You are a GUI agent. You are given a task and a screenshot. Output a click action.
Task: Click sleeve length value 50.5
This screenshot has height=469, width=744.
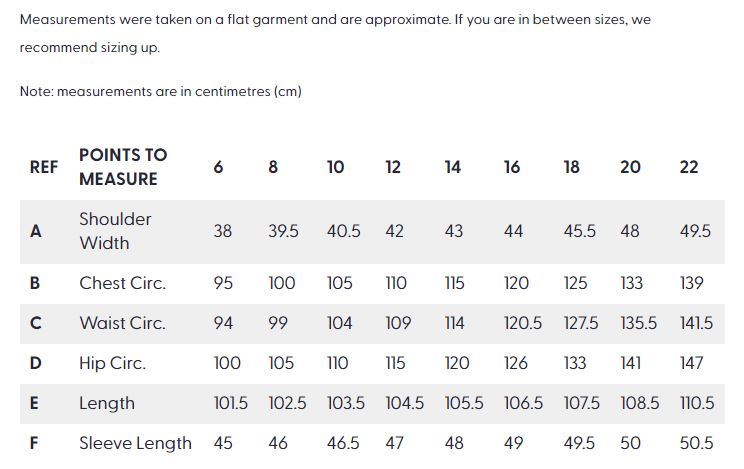coord(696,443)
